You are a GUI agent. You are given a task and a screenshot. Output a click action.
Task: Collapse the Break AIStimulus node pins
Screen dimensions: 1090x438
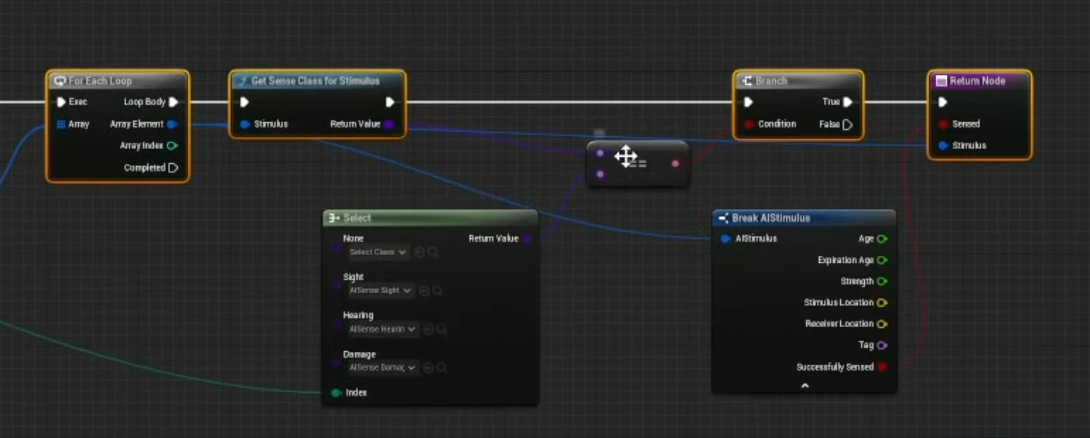[804, 387]
